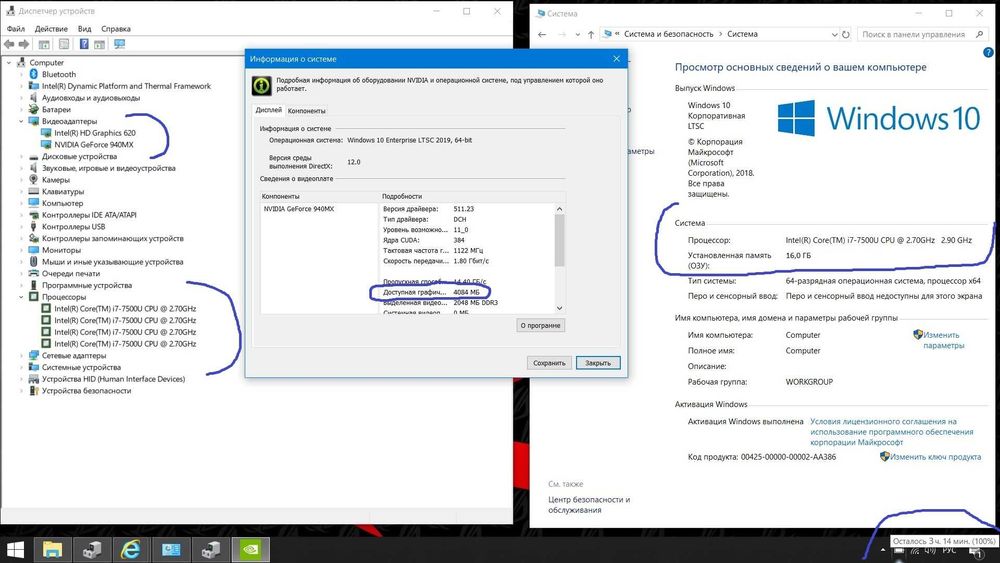
Task: Go back in Device Manager toolbar
Action: tap(9, 44)
